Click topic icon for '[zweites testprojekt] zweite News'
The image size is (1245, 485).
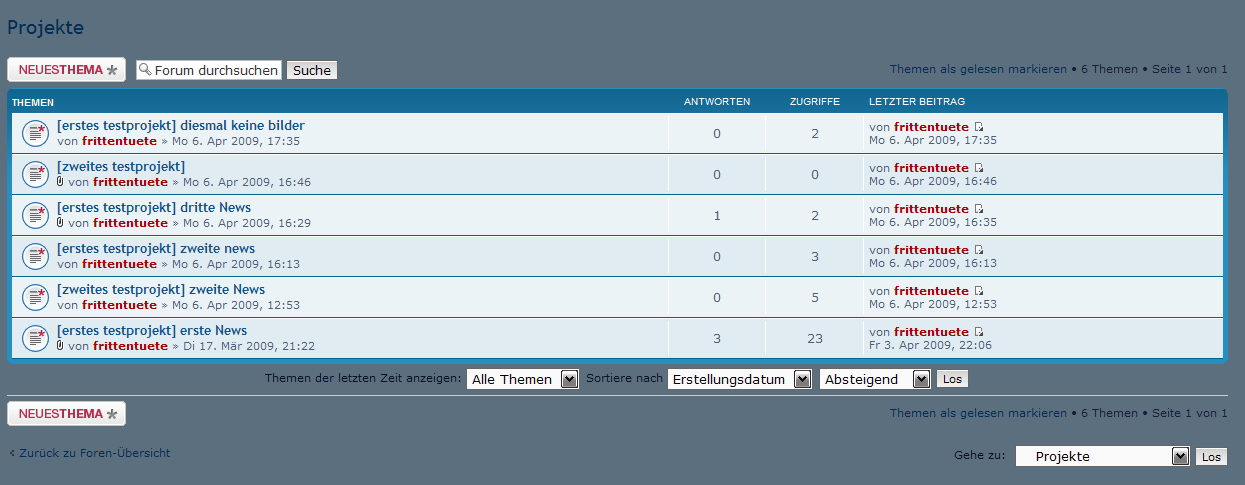pos(35,297)
